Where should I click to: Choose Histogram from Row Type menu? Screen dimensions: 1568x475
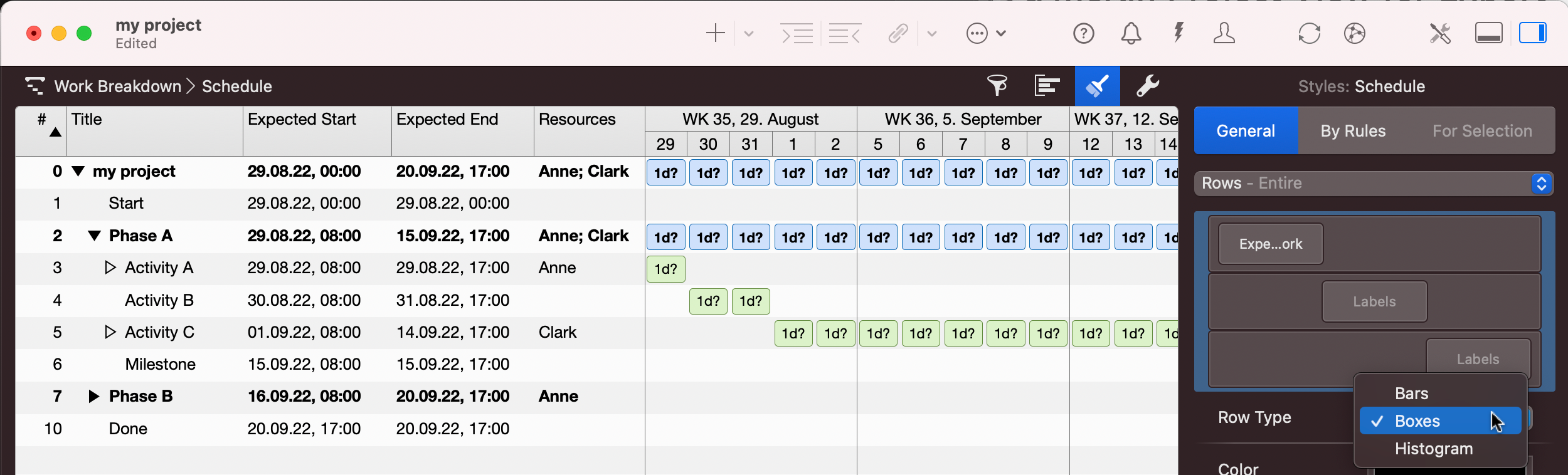click(1433, 449)
